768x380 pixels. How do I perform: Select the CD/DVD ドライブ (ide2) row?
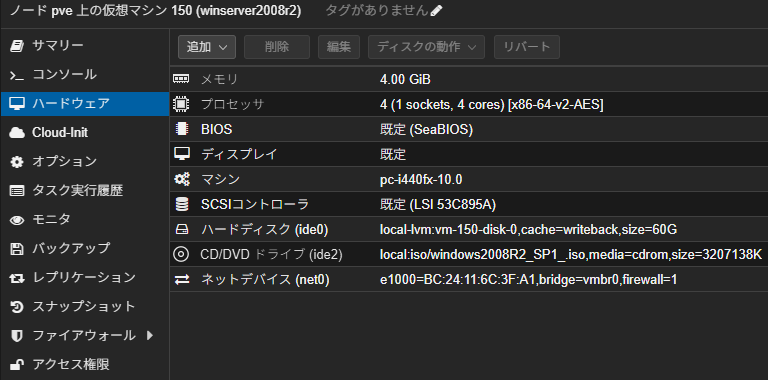pyautogui.click(x=469, y=254)
